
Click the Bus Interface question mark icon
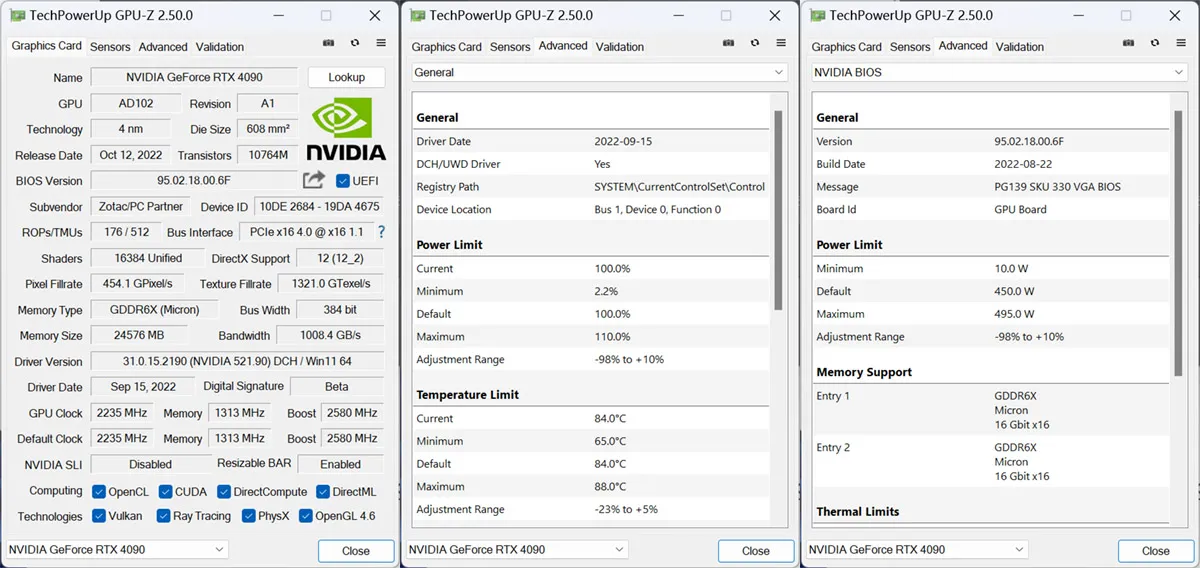(x=381, y=232)
